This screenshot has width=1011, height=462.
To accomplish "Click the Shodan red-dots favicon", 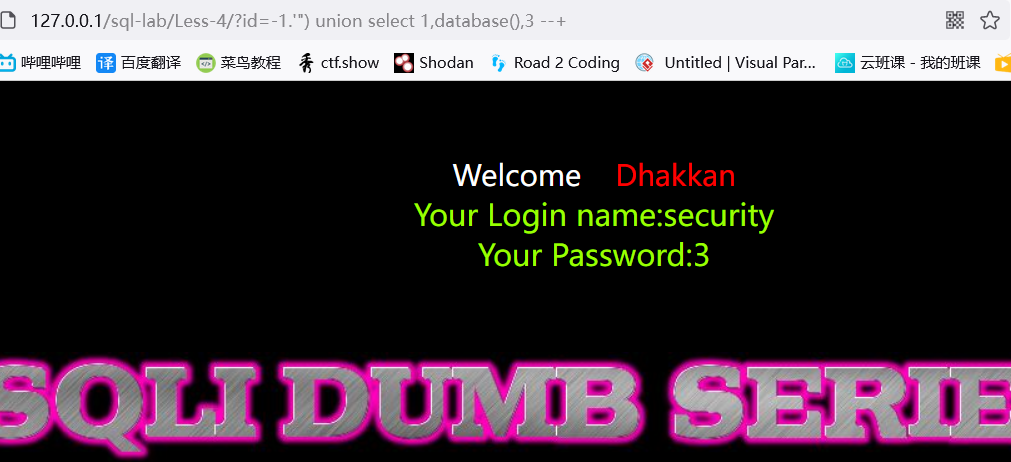I will (x=404, y=63).
